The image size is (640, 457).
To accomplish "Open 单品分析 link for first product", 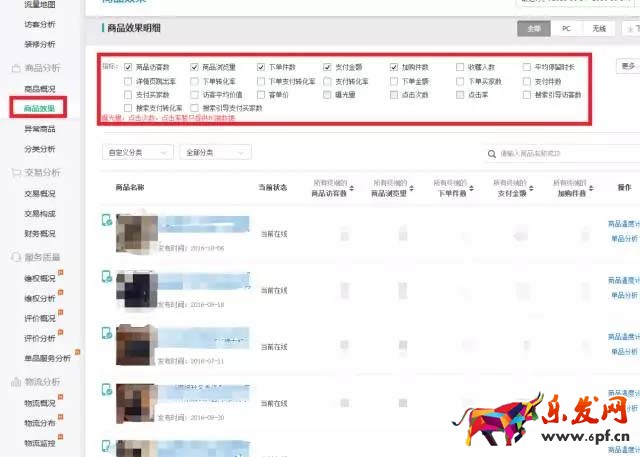I will click(622, 238).
